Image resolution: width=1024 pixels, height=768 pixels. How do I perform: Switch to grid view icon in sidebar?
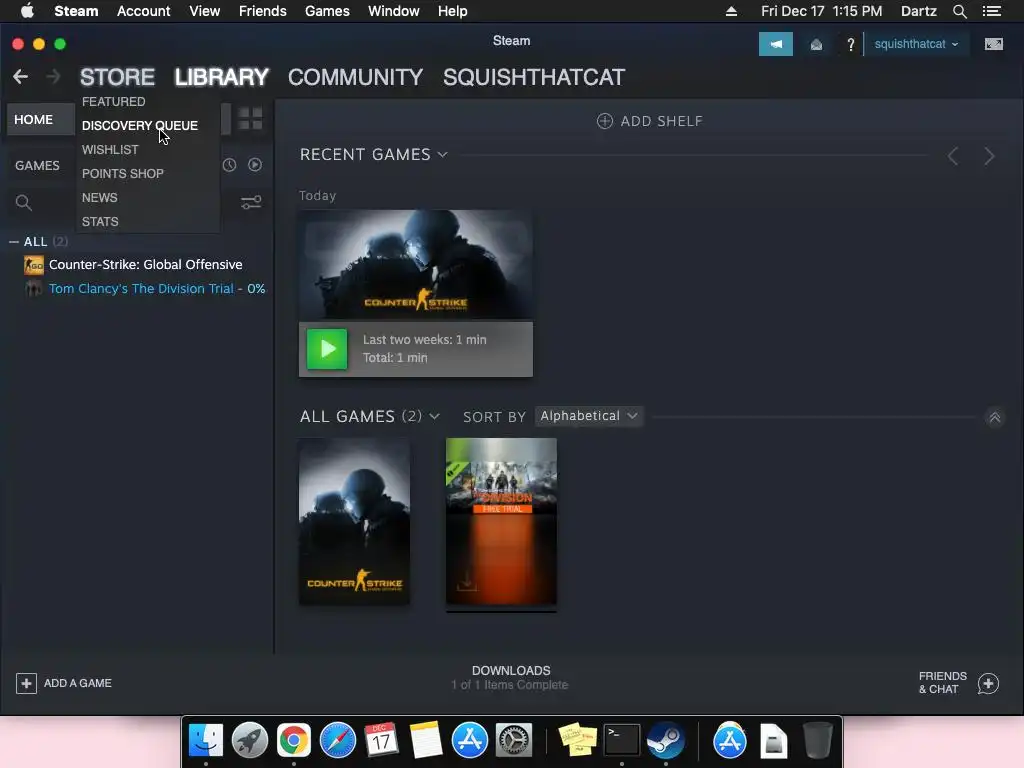coord(250,119)
